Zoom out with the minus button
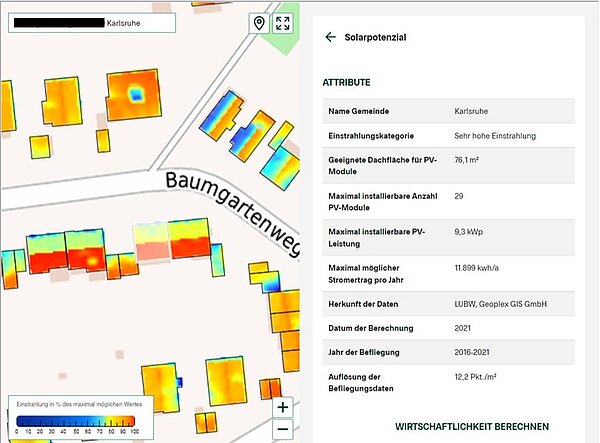The height and width of the screenshot is (443, 600). click(282, 429)
